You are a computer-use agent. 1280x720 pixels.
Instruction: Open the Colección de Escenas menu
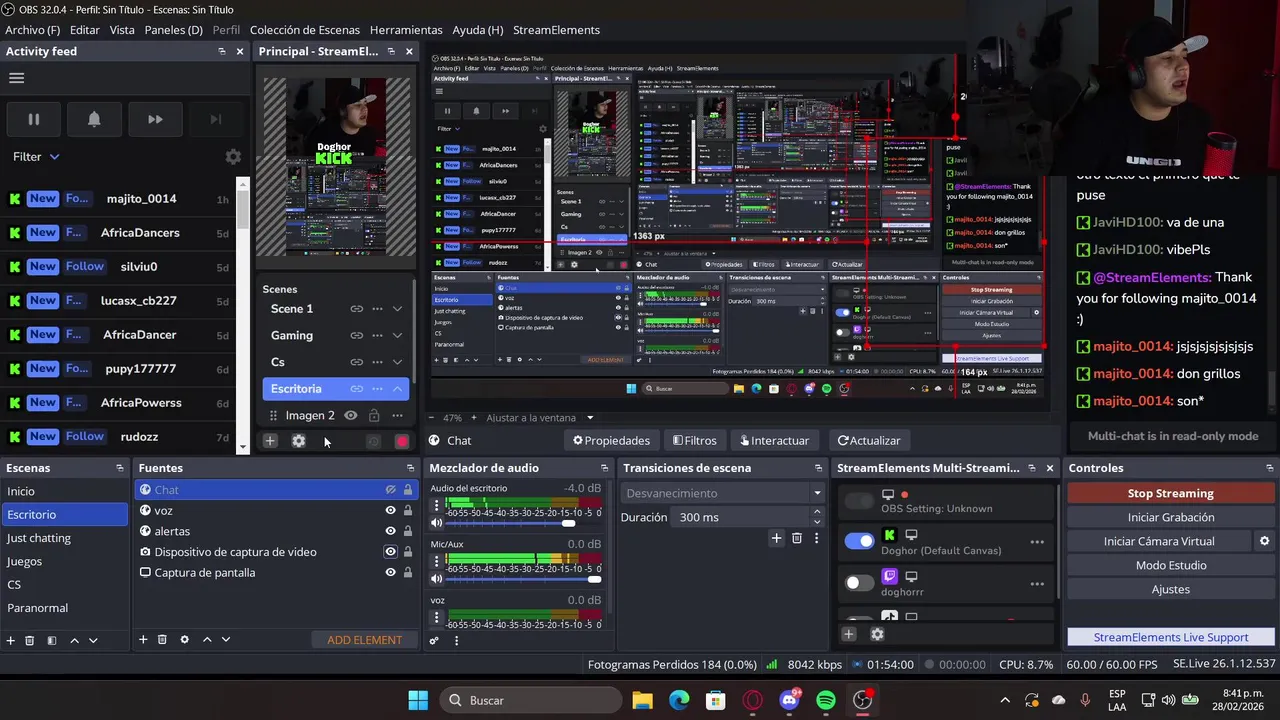305,30
